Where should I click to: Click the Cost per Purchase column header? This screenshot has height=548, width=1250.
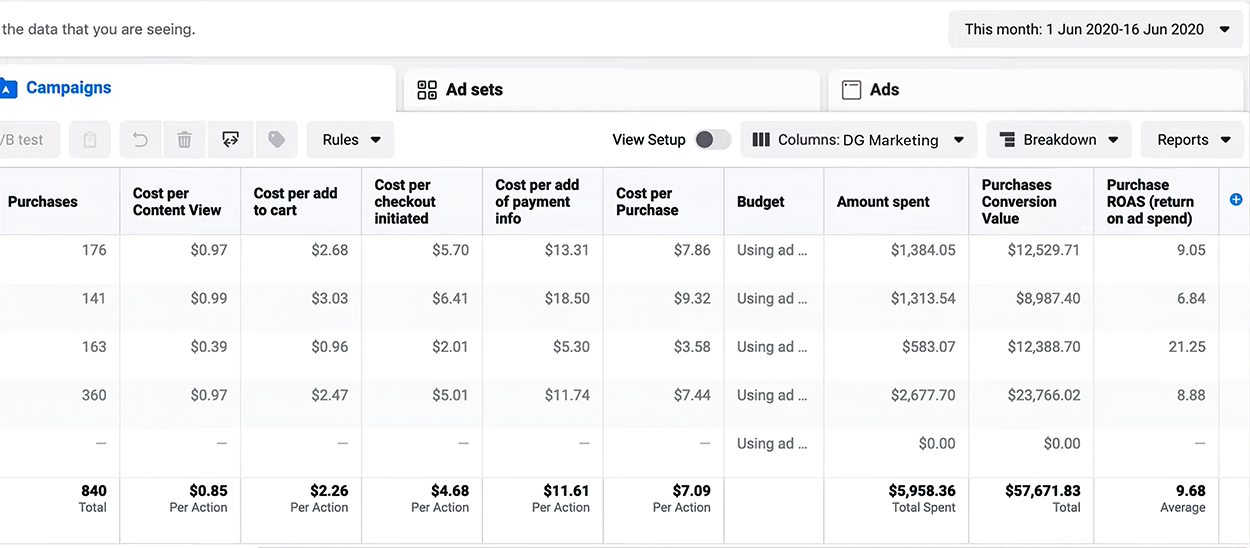(647, 202)
